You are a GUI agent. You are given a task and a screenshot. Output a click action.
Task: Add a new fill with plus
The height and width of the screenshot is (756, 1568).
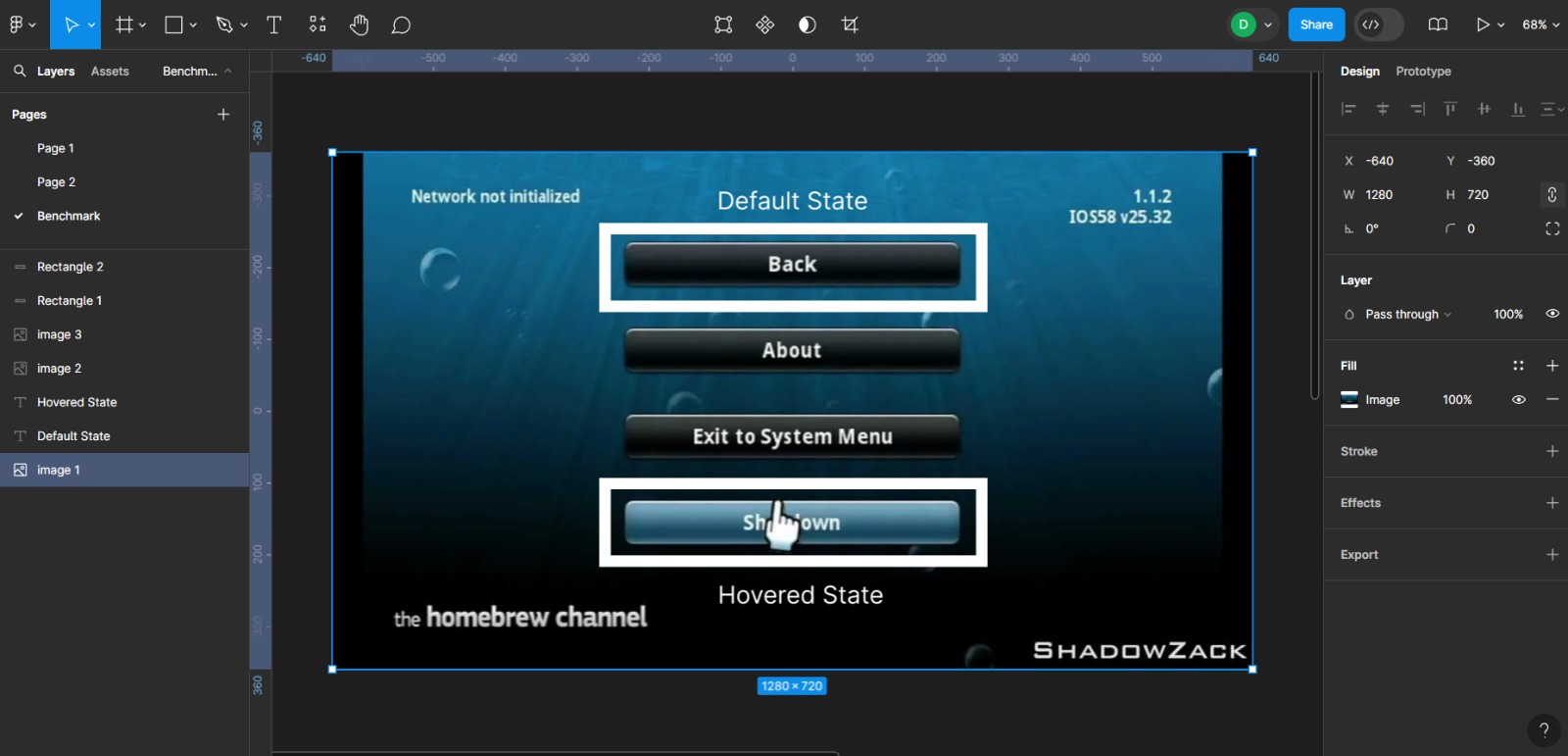tap(1552, 366)
